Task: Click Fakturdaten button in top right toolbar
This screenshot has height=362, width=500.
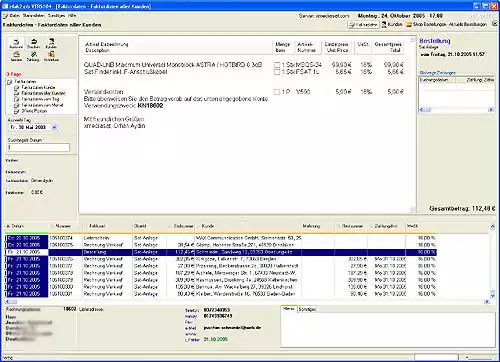Action: tap(363, 25)
